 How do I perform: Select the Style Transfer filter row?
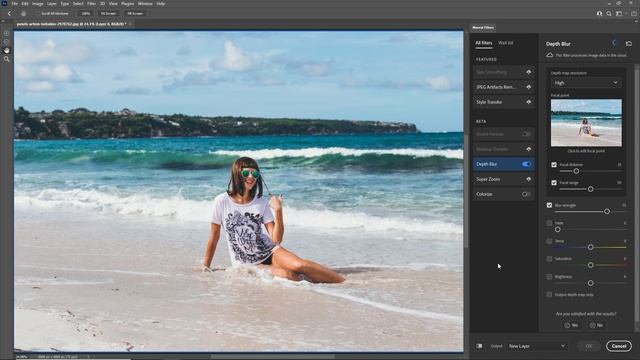click(504, 102)
